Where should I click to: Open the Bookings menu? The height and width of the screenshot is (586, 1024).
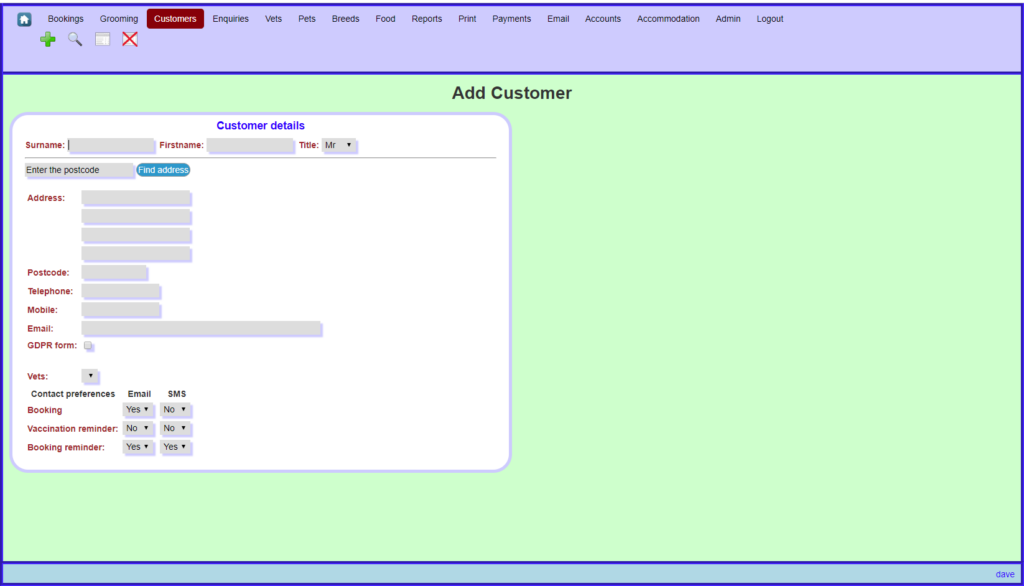[x=66, y=19]
